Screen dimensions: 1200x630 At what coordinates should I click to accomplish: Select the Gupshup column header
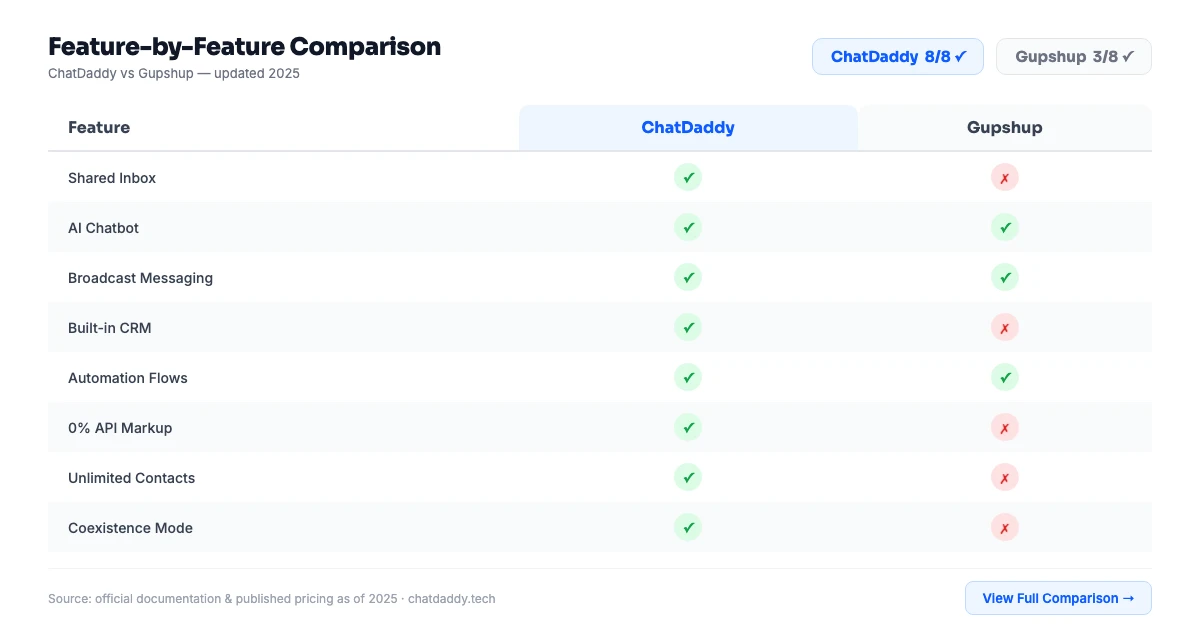point(1005,127)
